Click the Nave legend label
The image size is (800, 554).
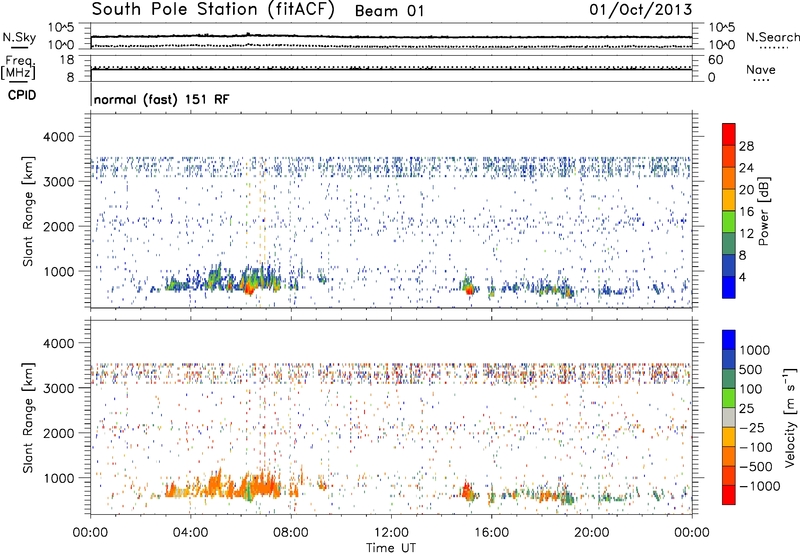click(x=761, y=69)
